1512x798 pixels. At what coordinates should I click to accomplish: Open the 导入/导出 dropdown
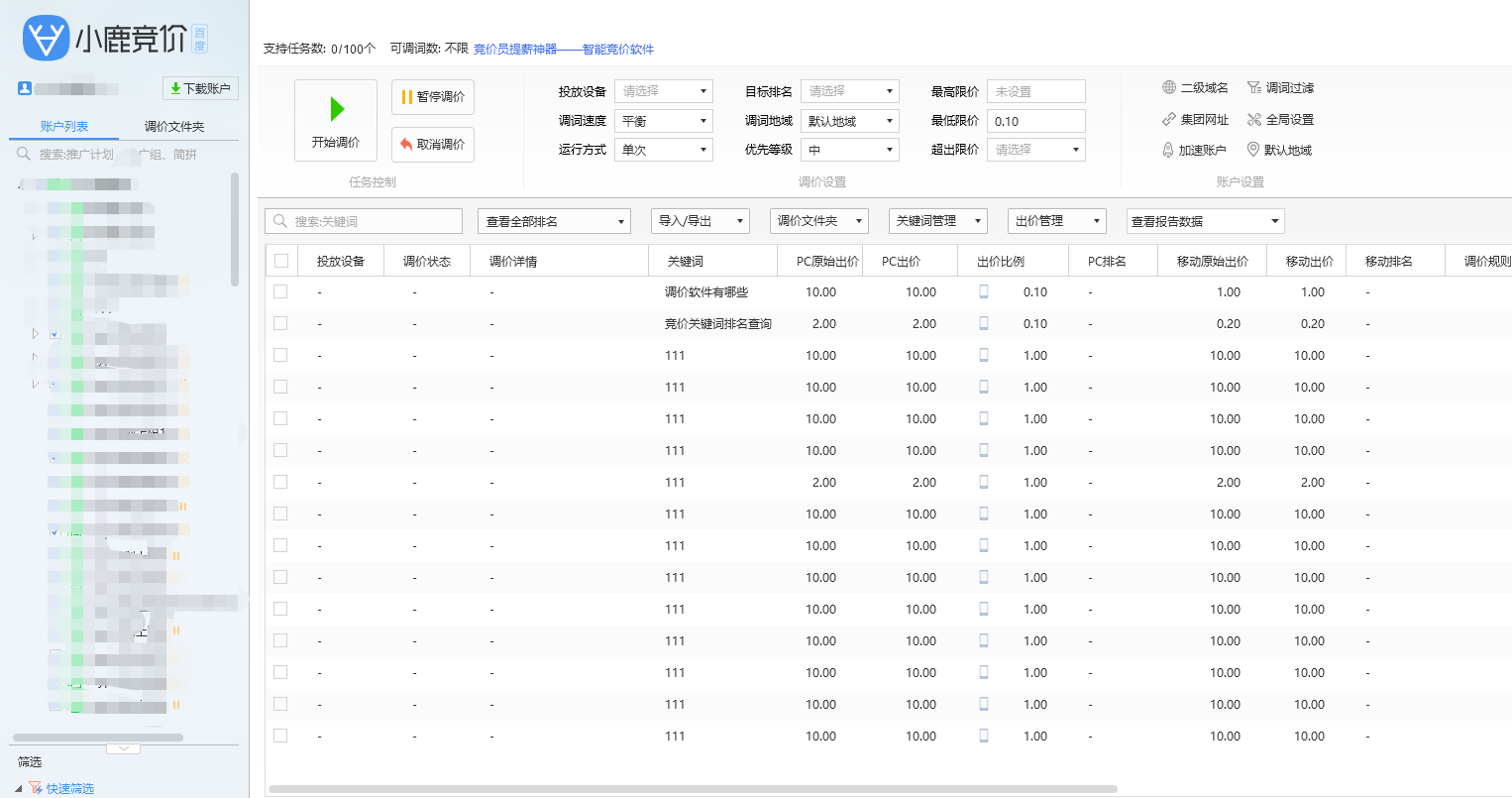pyautogui.click(x=701, y=221)
